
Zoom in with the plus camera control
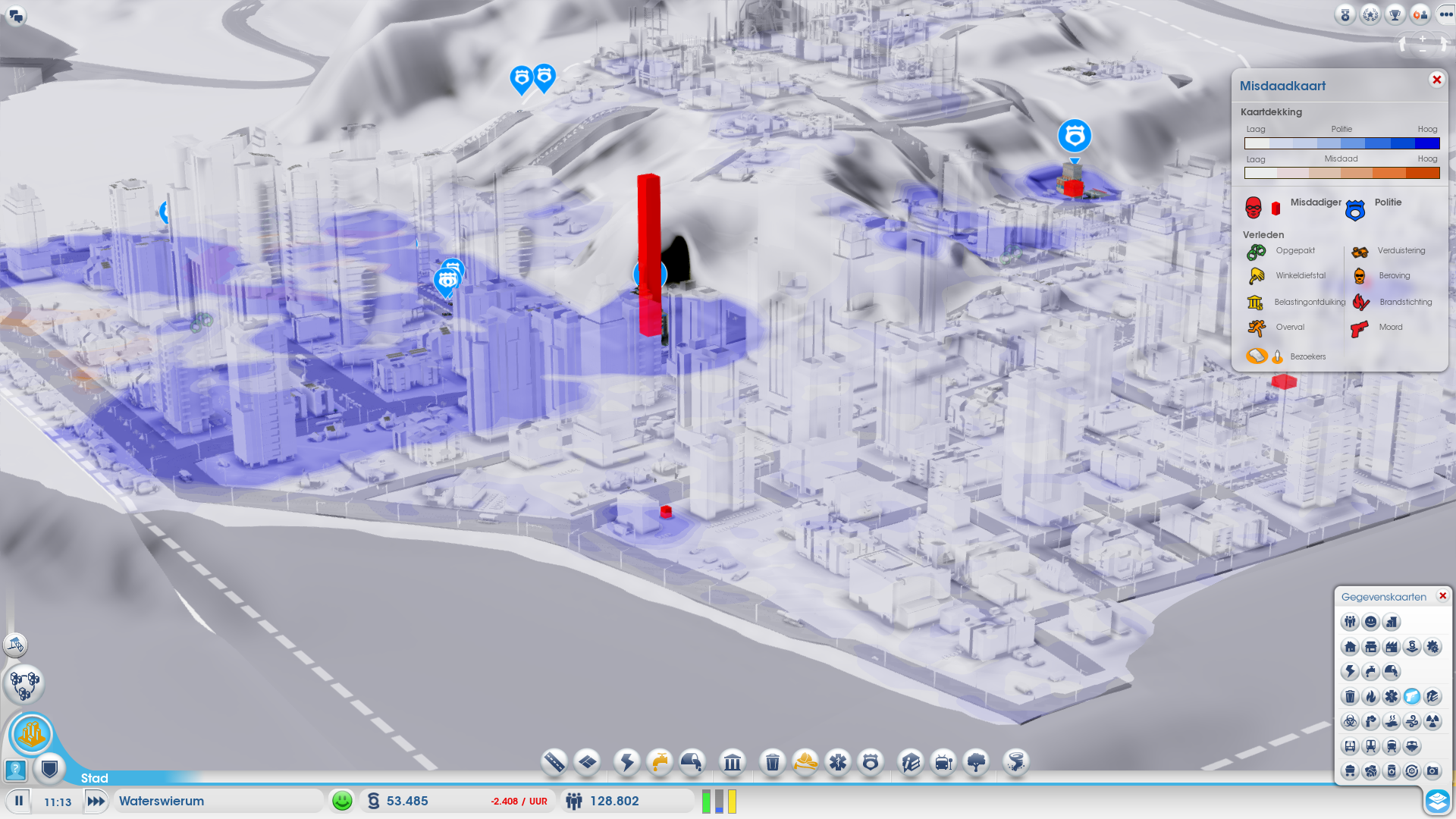click(x=1423, y=38)
